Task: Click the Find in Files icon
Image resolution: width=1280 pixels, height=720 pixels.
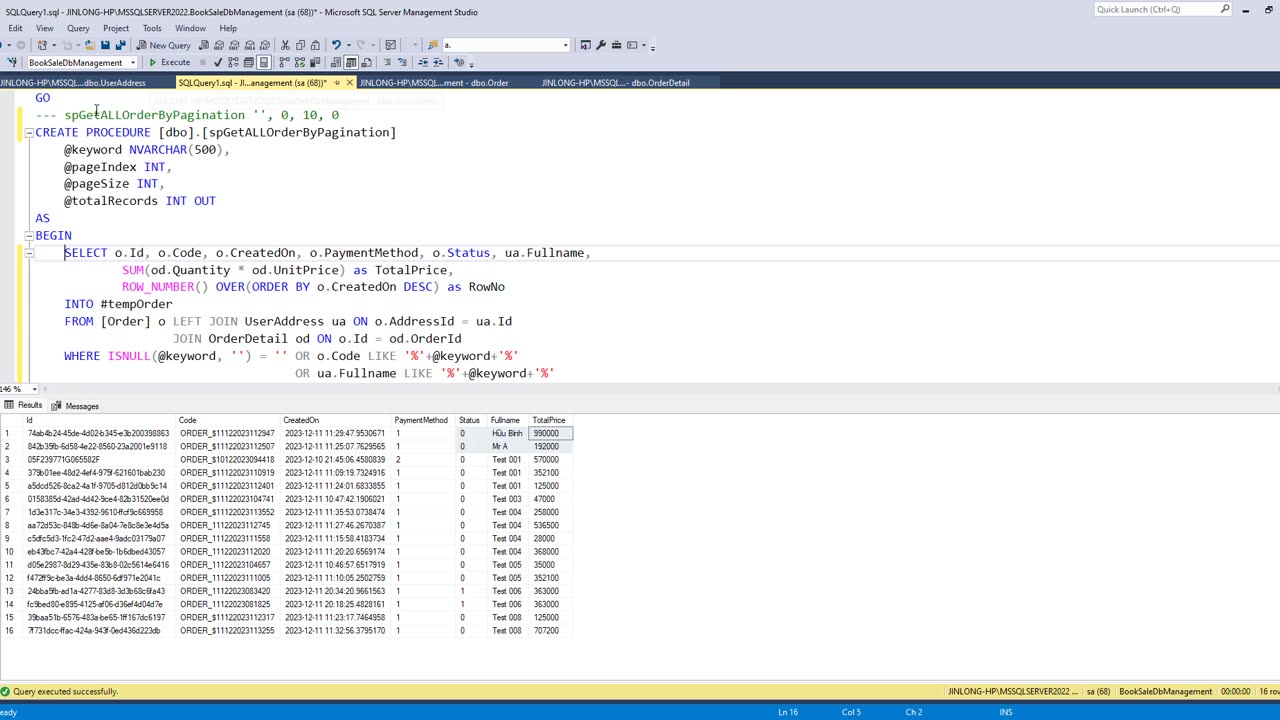Action: (432, 45)
